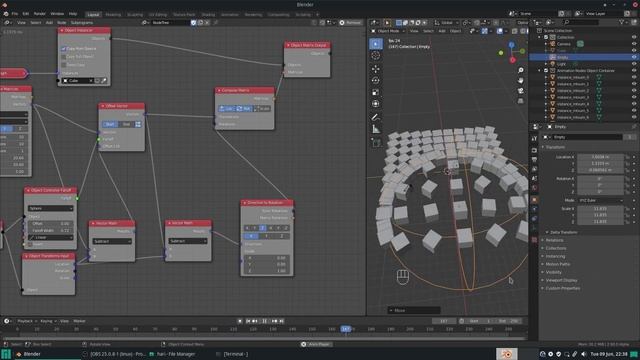
Task: Click the pause playback button in timeline
Action: (264, 321)
